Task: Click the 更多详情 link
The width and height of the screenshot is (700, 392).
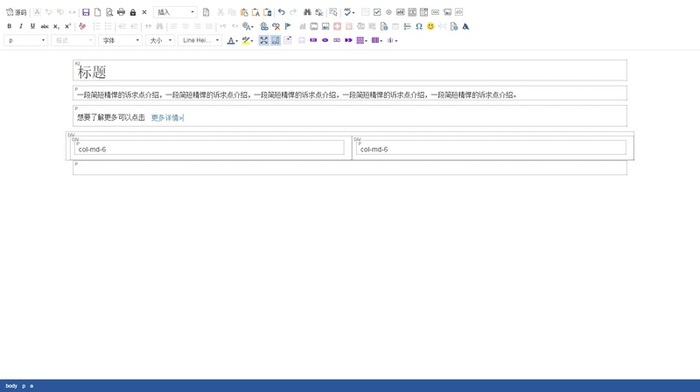Action: click(167, 117)
